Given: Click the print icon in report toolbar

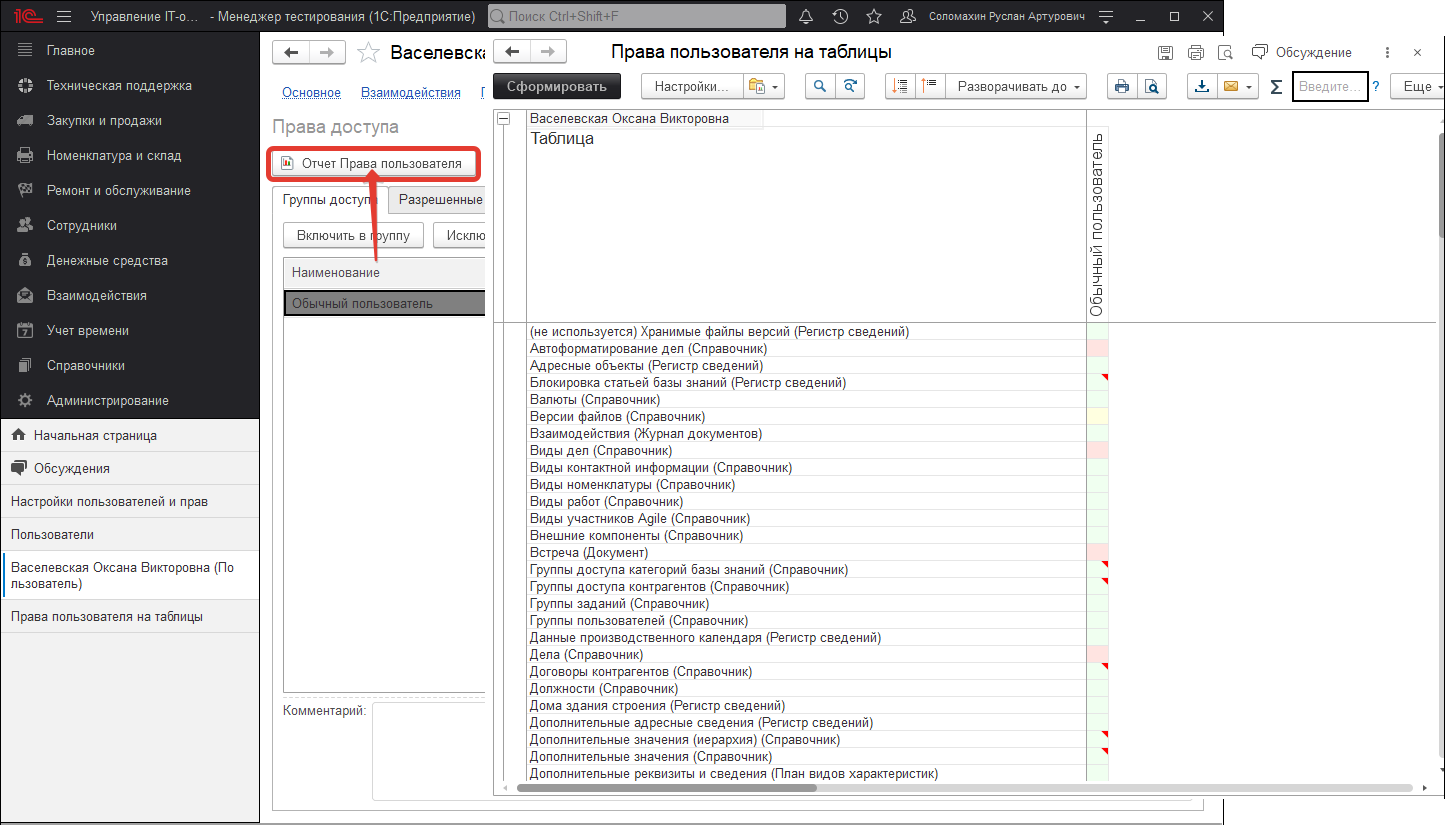Looking at the screenshot, I should [x=1121, y=87].
